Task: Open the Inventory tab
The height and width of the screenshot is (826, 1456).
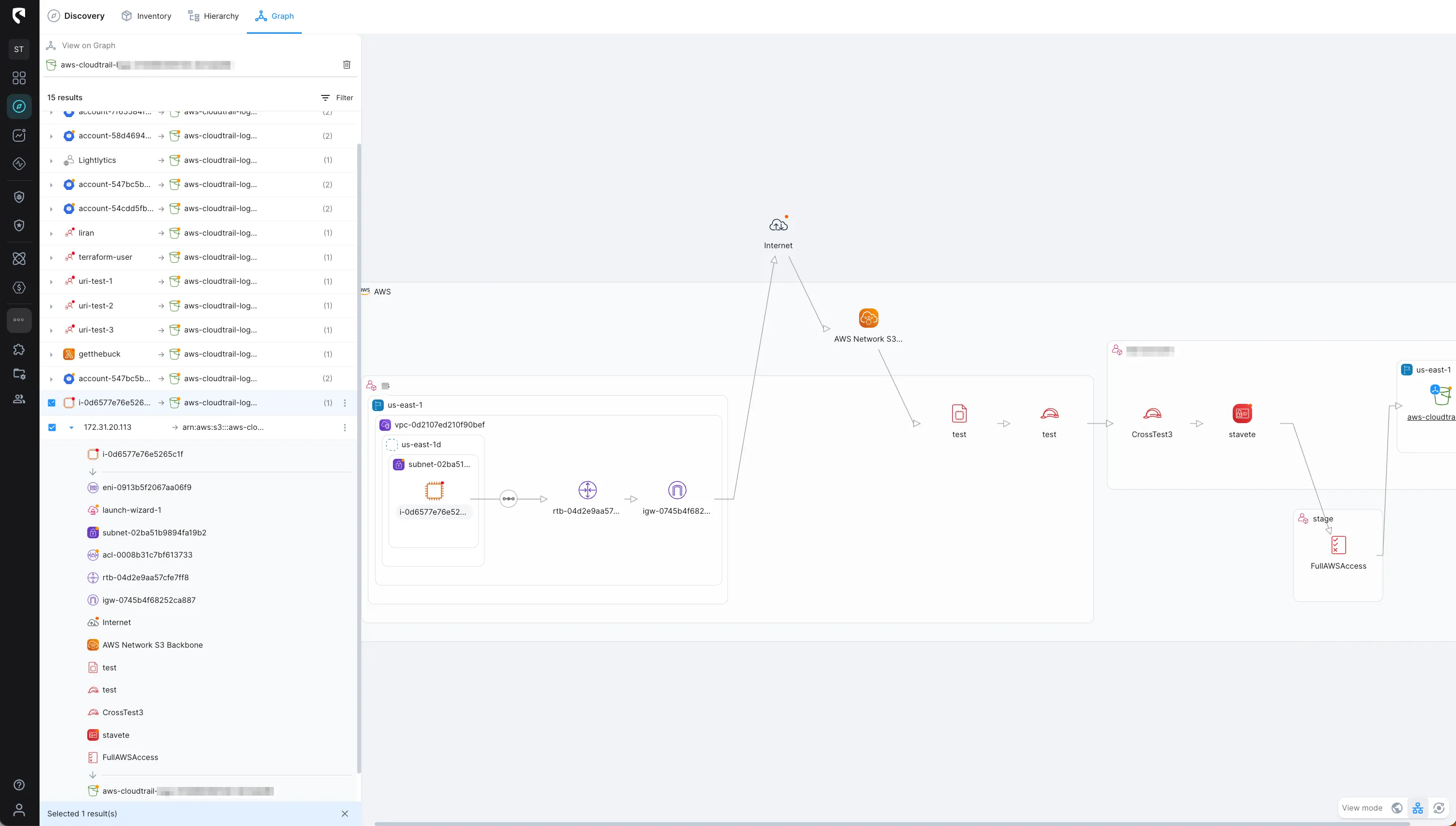Action: point(147,16)
